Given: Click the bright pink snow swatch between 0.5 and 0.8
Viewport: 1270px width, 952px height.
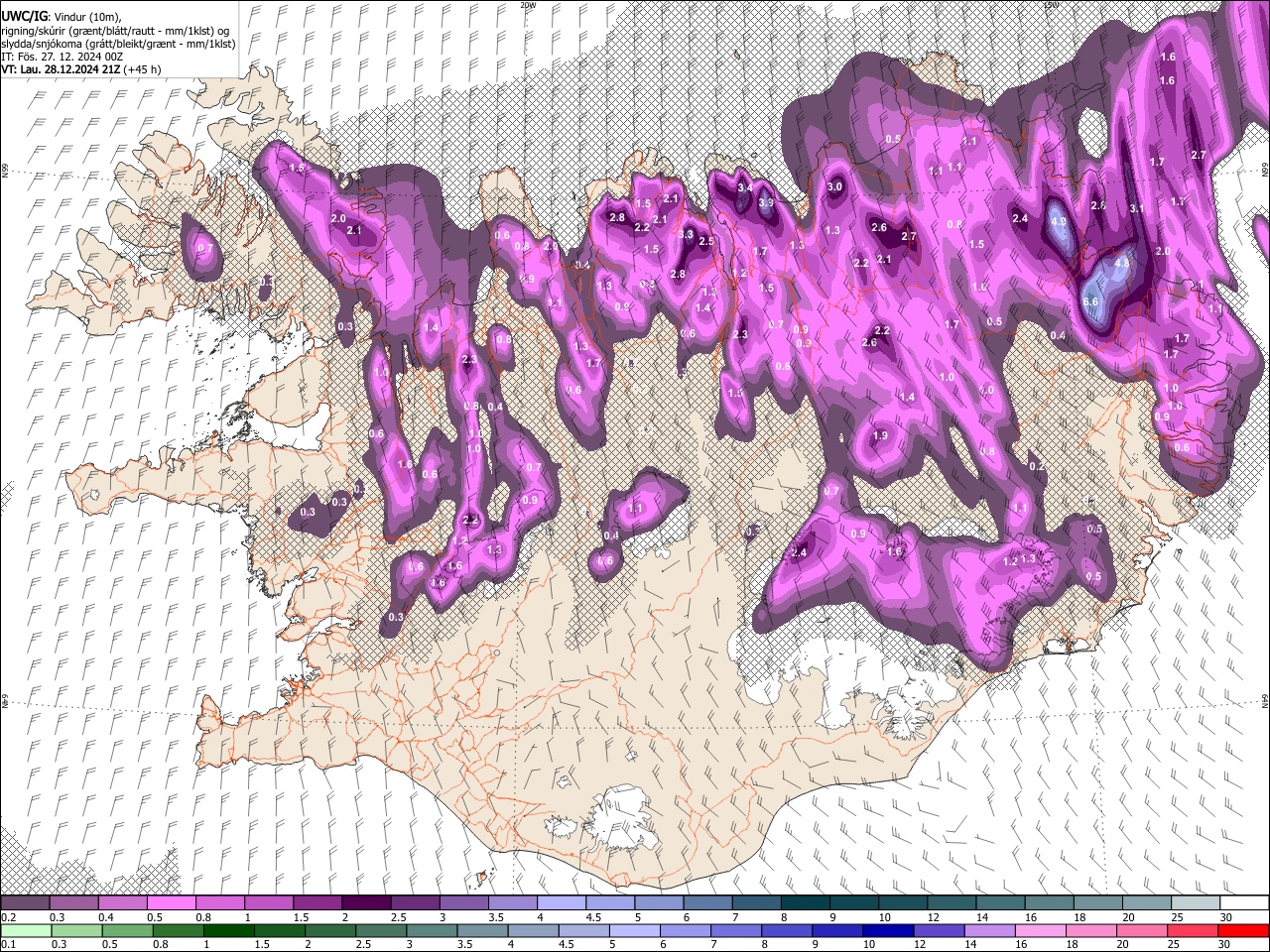Looking at the screenshot, I should 172,903.
